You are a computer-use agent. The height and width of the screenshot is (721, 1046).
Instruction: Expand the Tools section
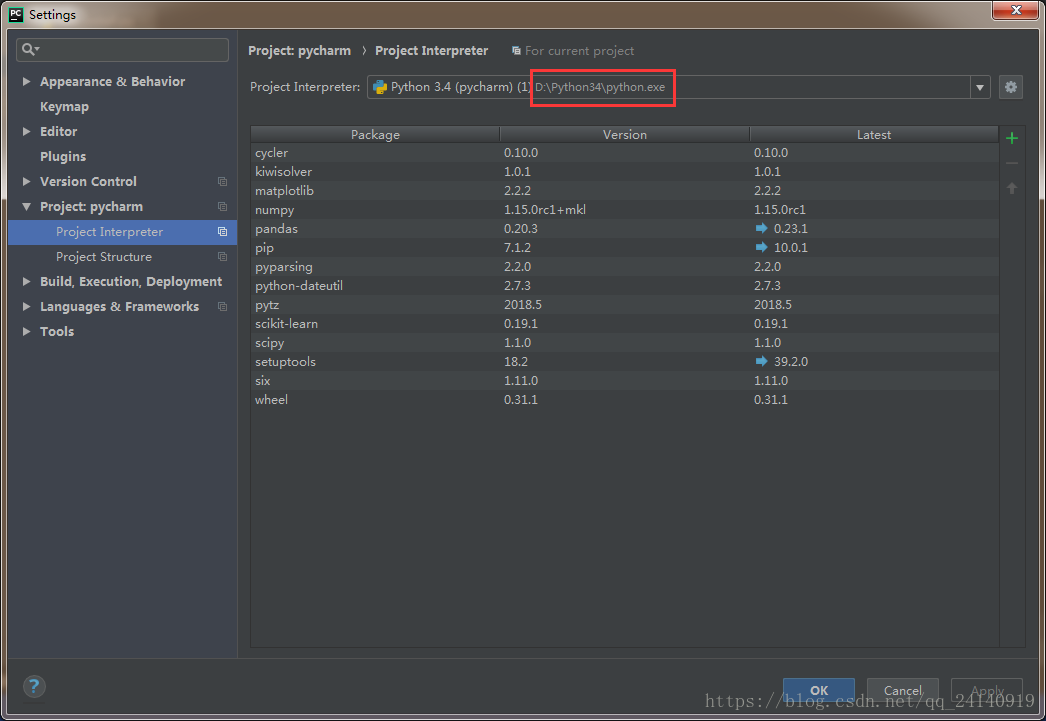[26, 331]
